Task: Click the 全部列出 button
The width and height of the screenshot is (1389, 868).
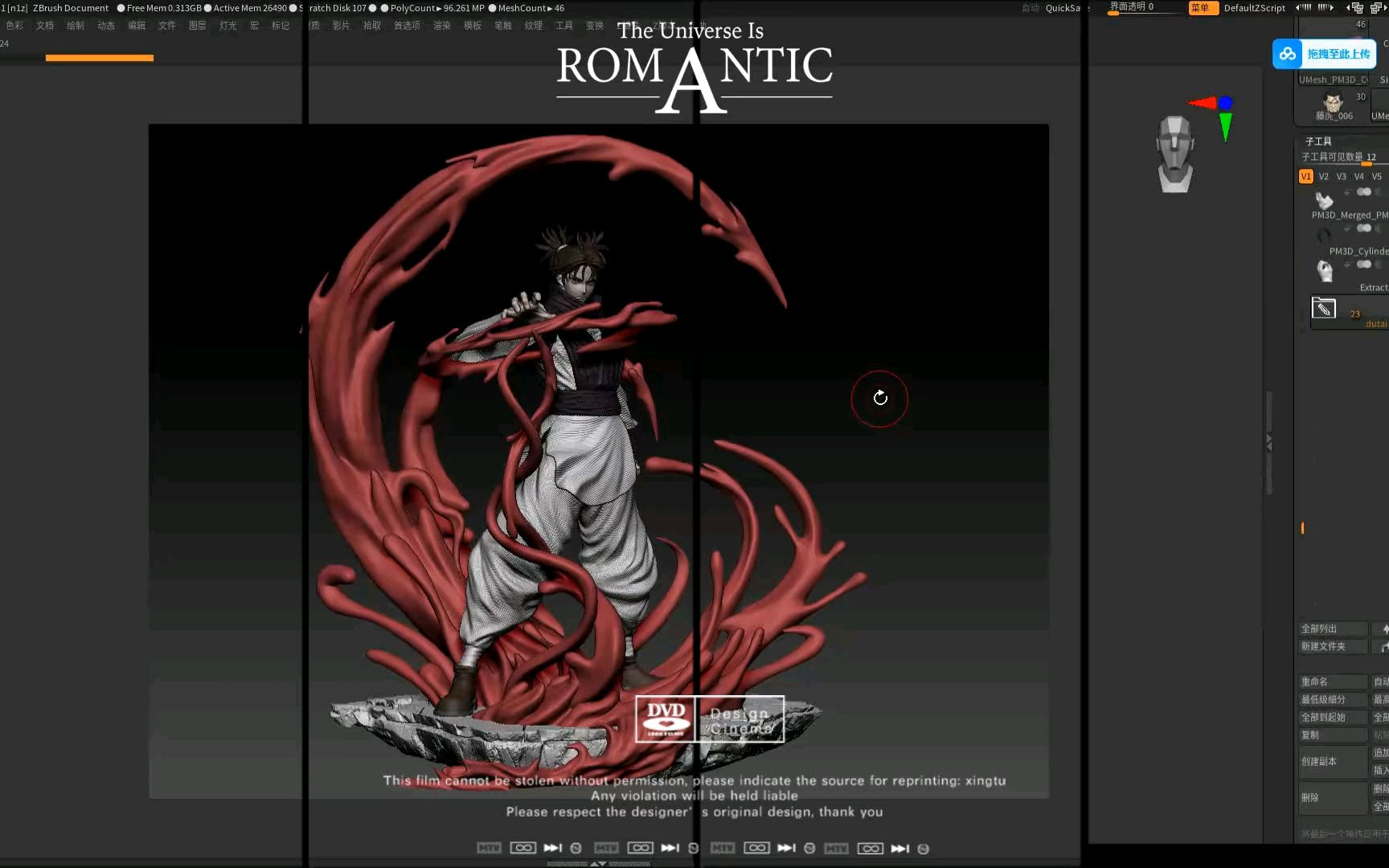Action: pos(1334,629)
